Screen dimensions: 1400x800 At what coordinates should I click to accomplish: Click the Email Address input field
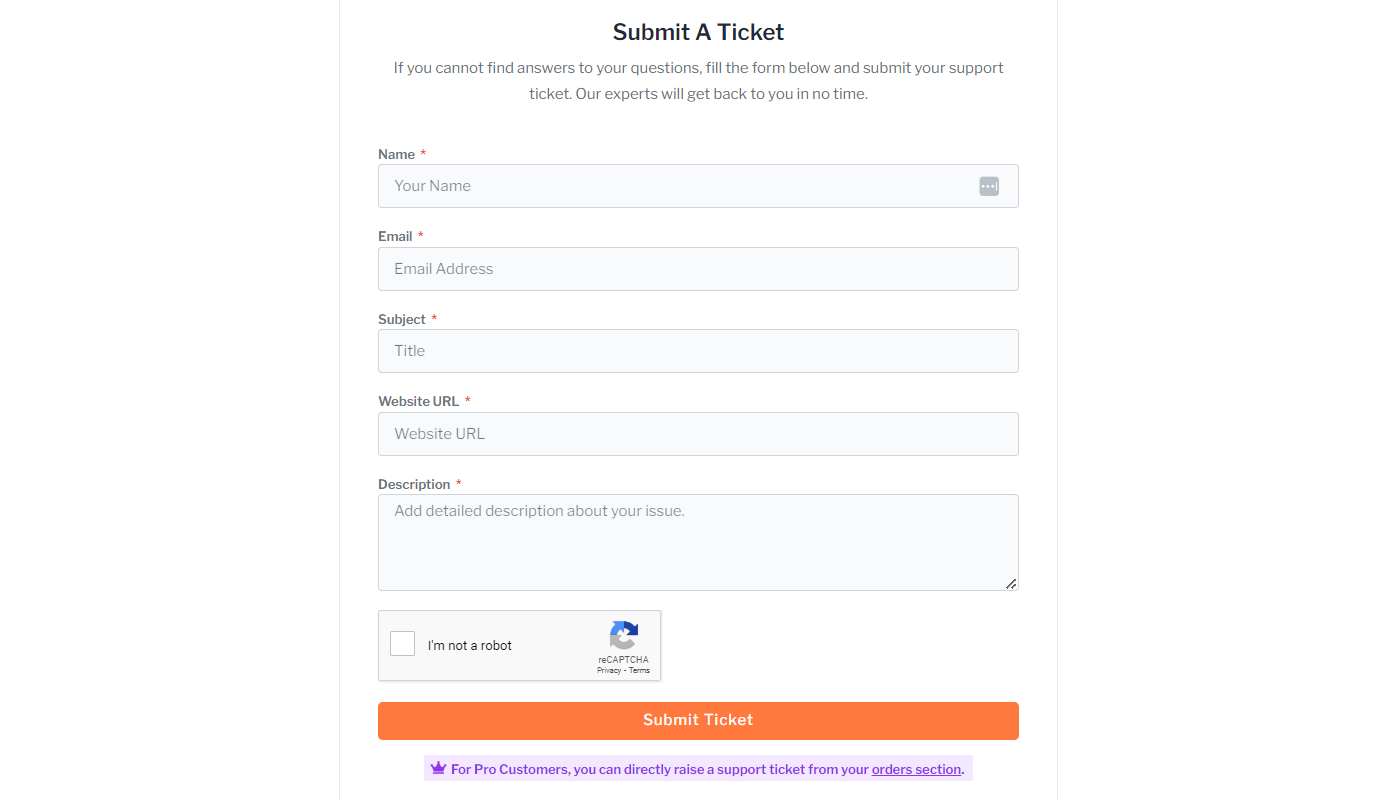(x=698, y=268)
